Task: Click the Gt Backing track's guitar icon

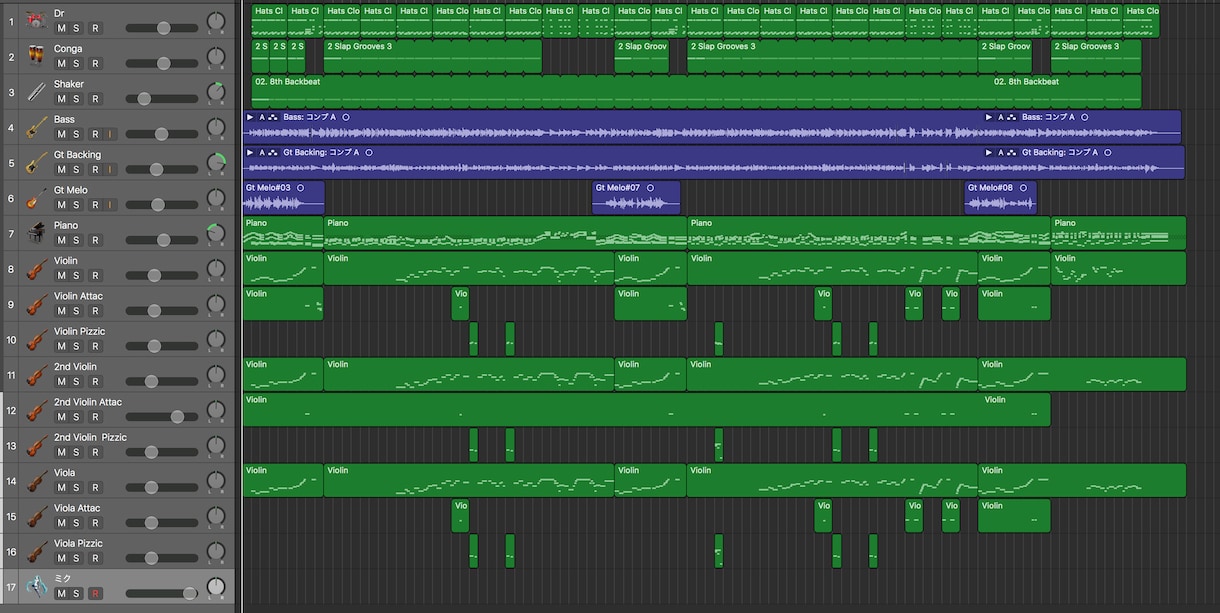Action: (37, 162)
